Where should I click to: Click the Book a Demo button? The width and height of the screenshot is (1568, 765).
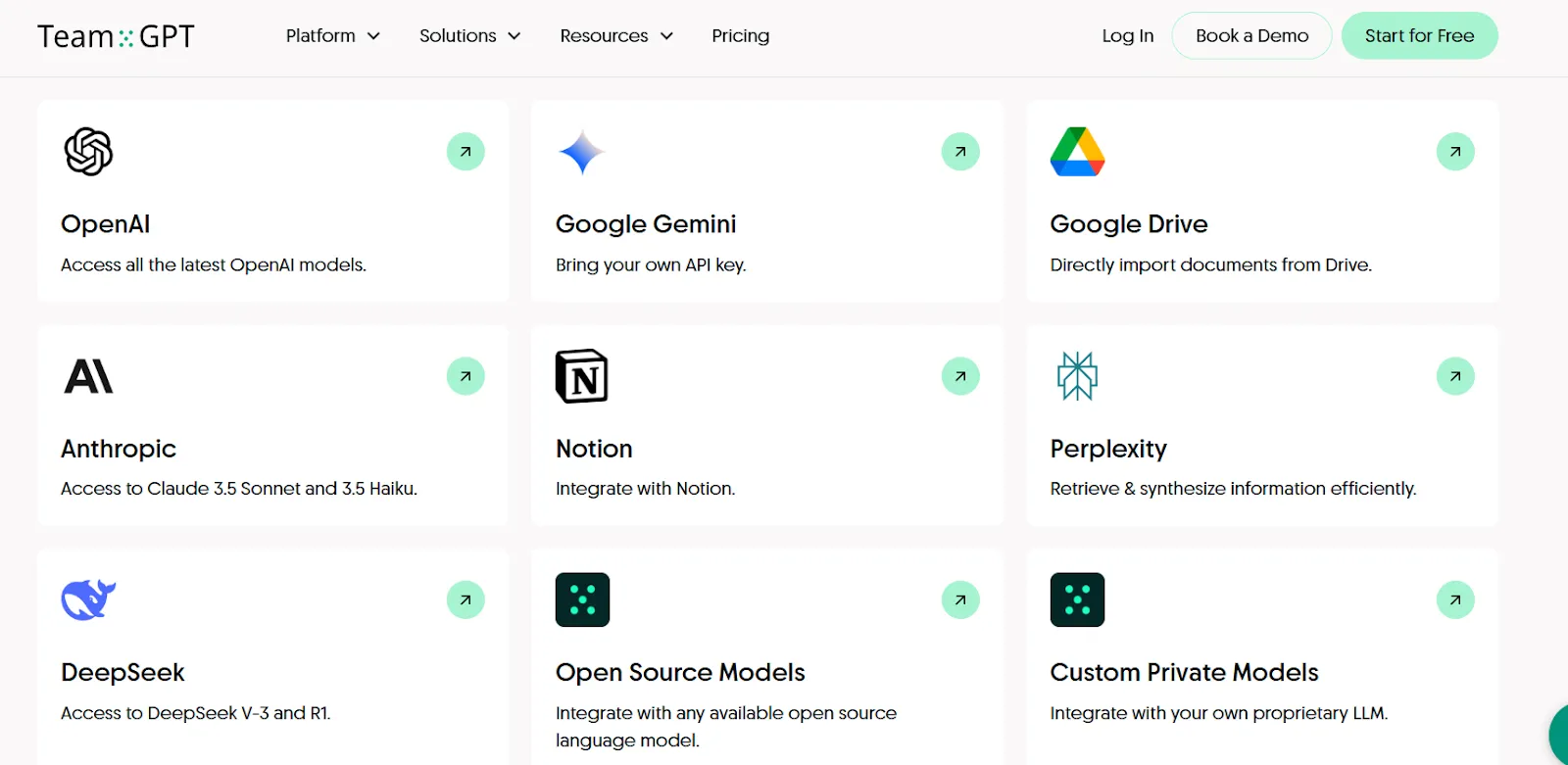tap(1251, 35)
